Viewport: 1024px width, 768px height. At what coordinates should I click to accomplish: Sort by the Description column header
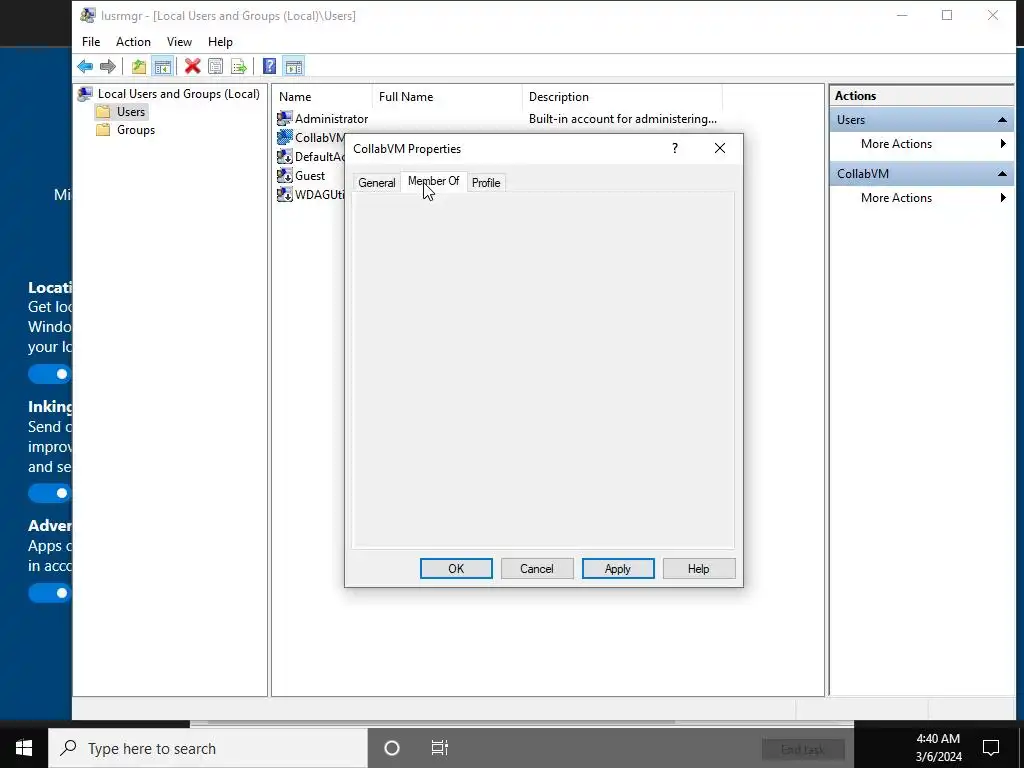click(x=622, y=97)
